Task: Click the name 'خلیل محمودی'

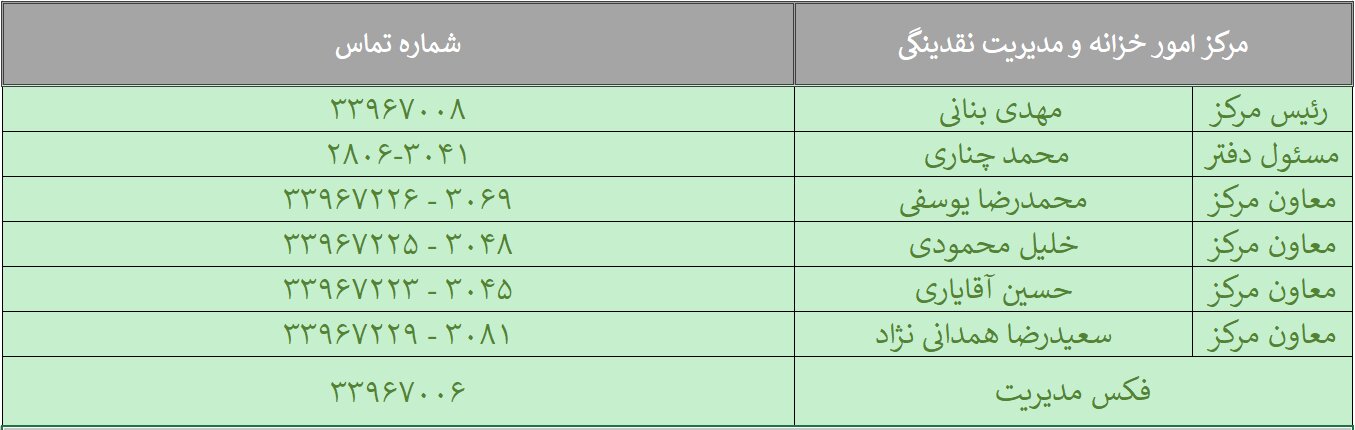Action: (993, 245)
